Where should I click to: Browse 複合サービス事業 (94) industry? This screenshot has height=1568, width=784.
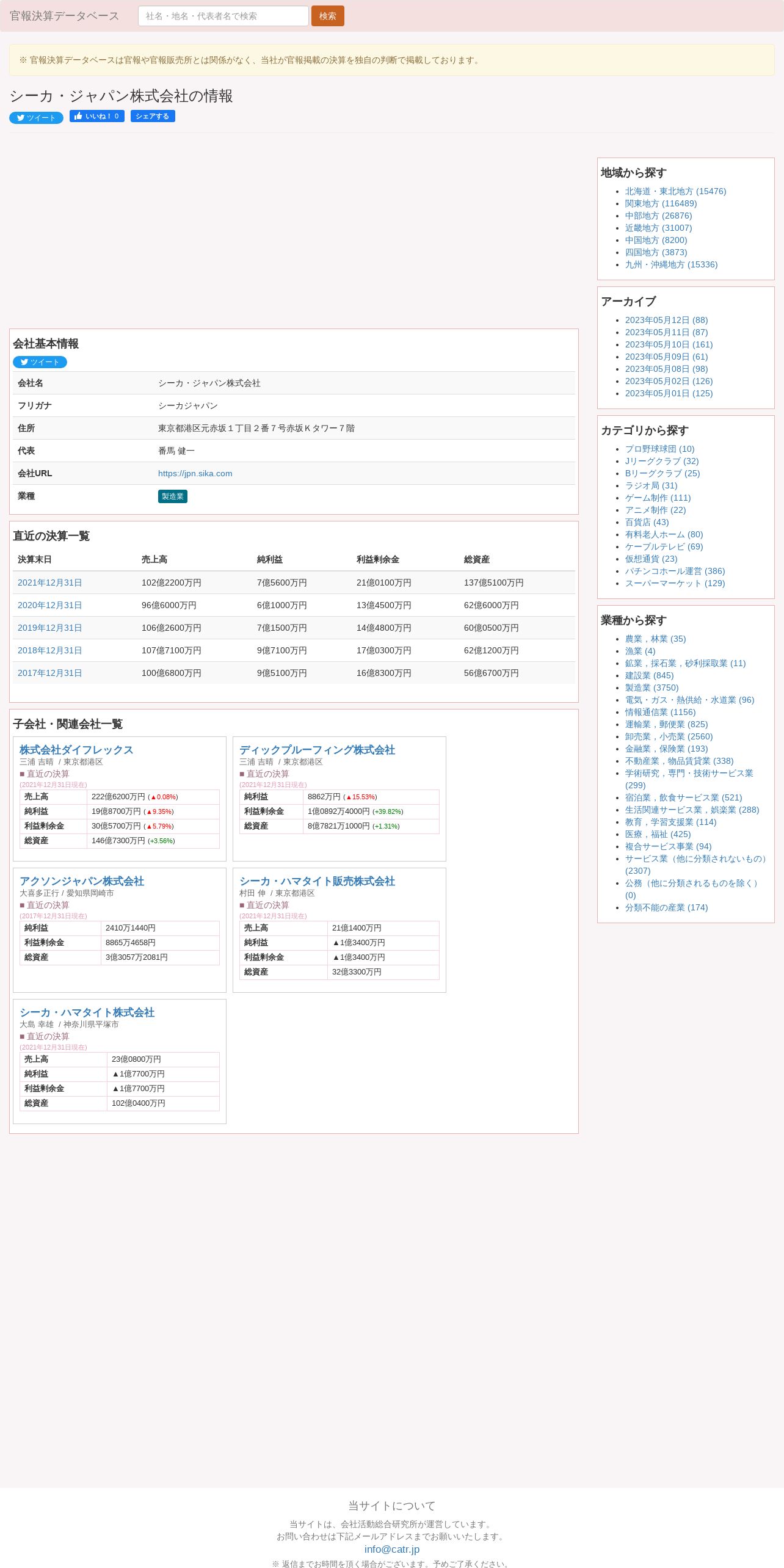pos(668,846)
